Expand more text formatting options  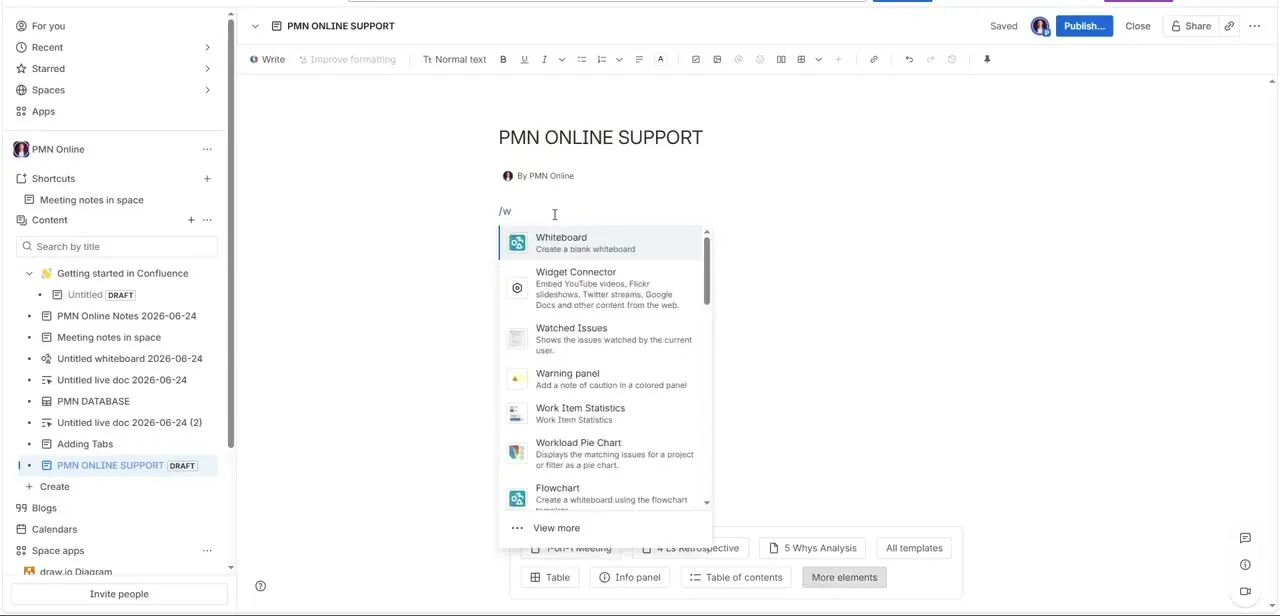(x=562, y=59)
